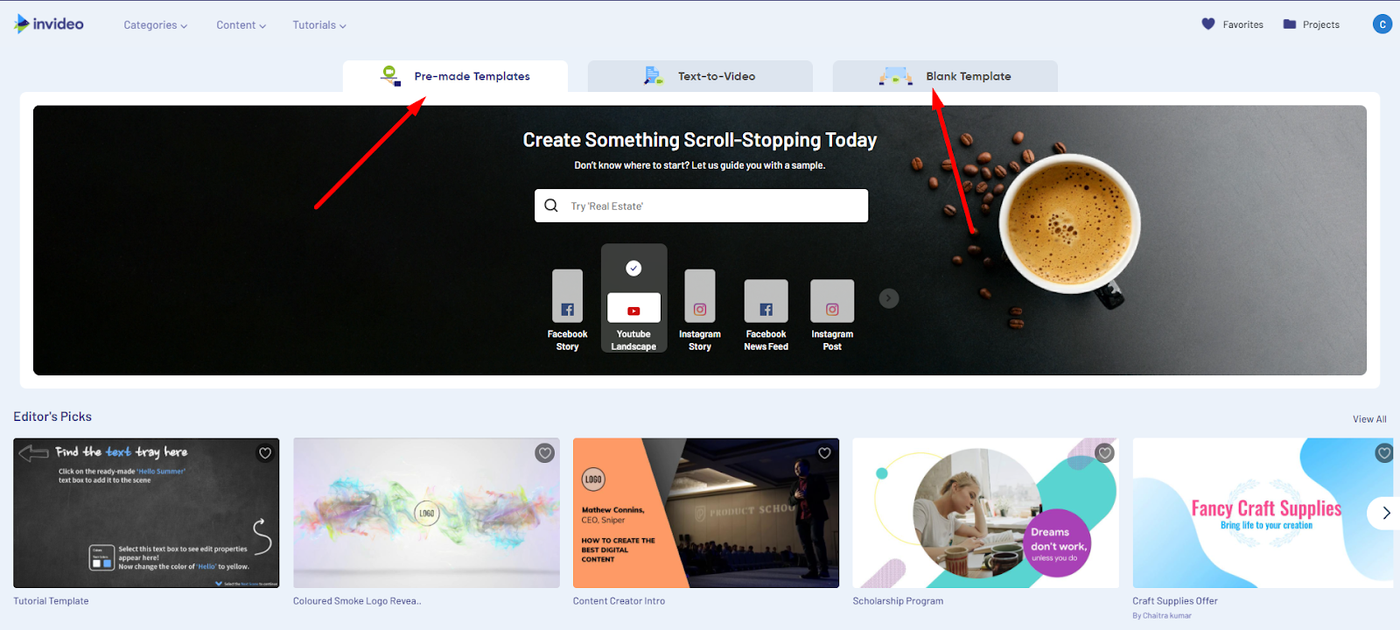Favorite the Craft Supplies Offer template
This screenshot has width=1400, height=630.
(1383, 453)
